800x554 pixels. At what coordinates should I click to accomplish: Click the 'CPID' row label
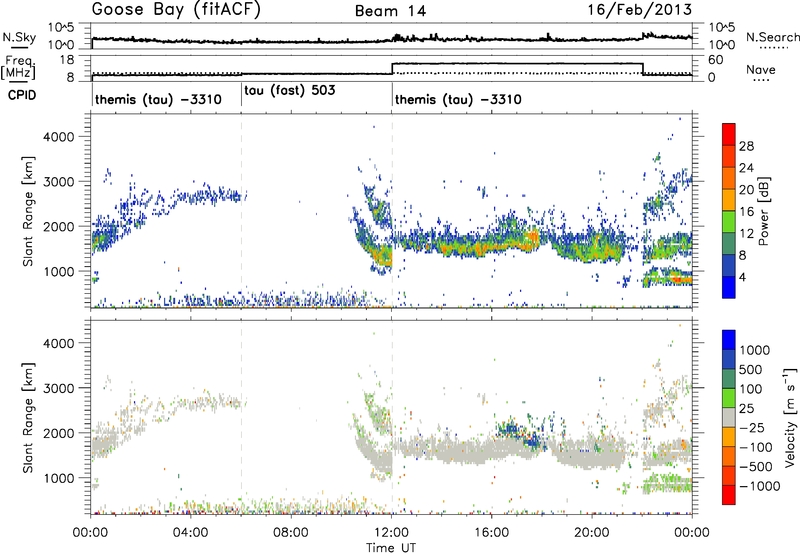tap(22, 95)
